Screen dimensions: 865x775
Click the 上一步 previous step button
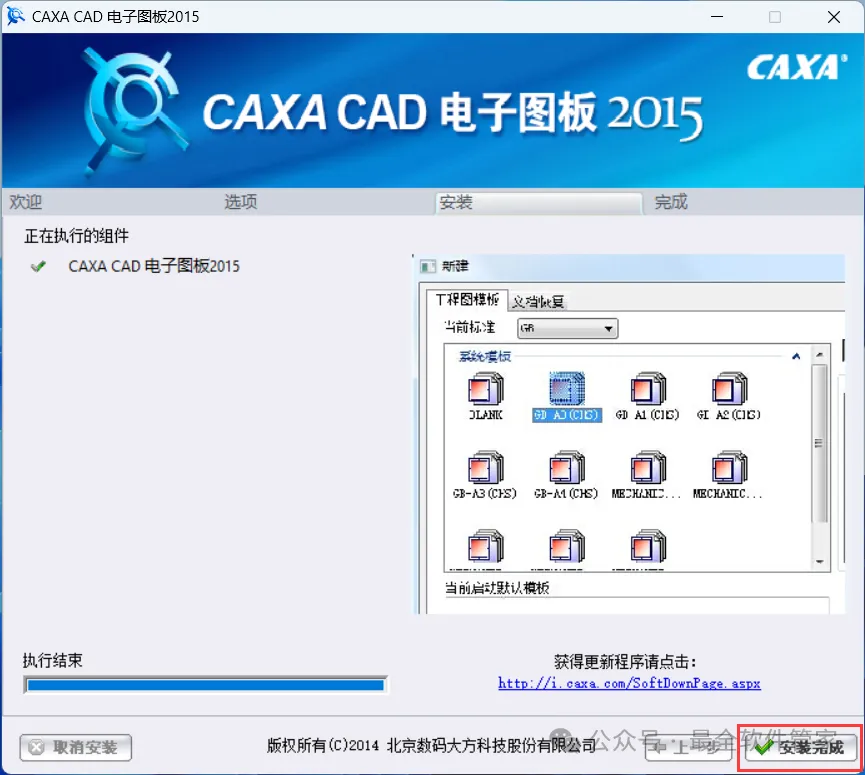pos(688,747)
